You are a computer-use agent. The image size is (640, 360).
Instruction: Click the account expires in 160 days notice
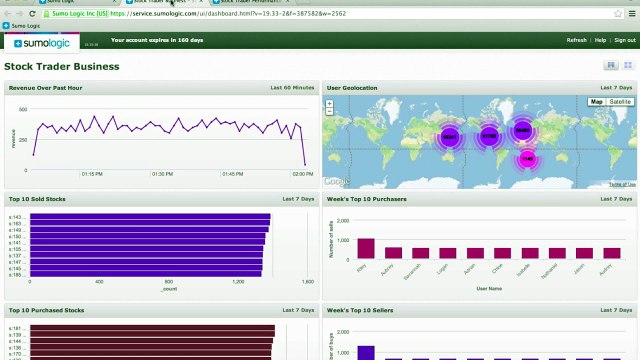(157, 40)
